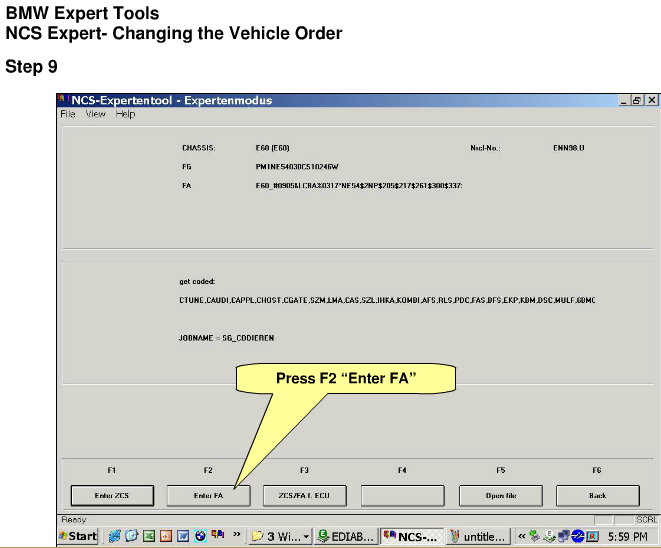The width and height of the screenshot is (661, 548).
Task: Click the SCRL status bar indicator
Action: click(x=646, y=520)
